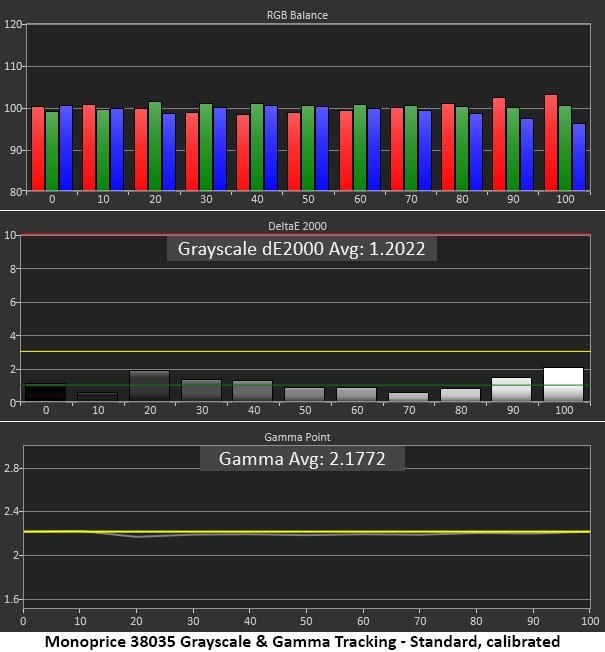Screen dimensions: 605x652
Task: Click the DeltaE bar at 30
Action: (202, 391)
